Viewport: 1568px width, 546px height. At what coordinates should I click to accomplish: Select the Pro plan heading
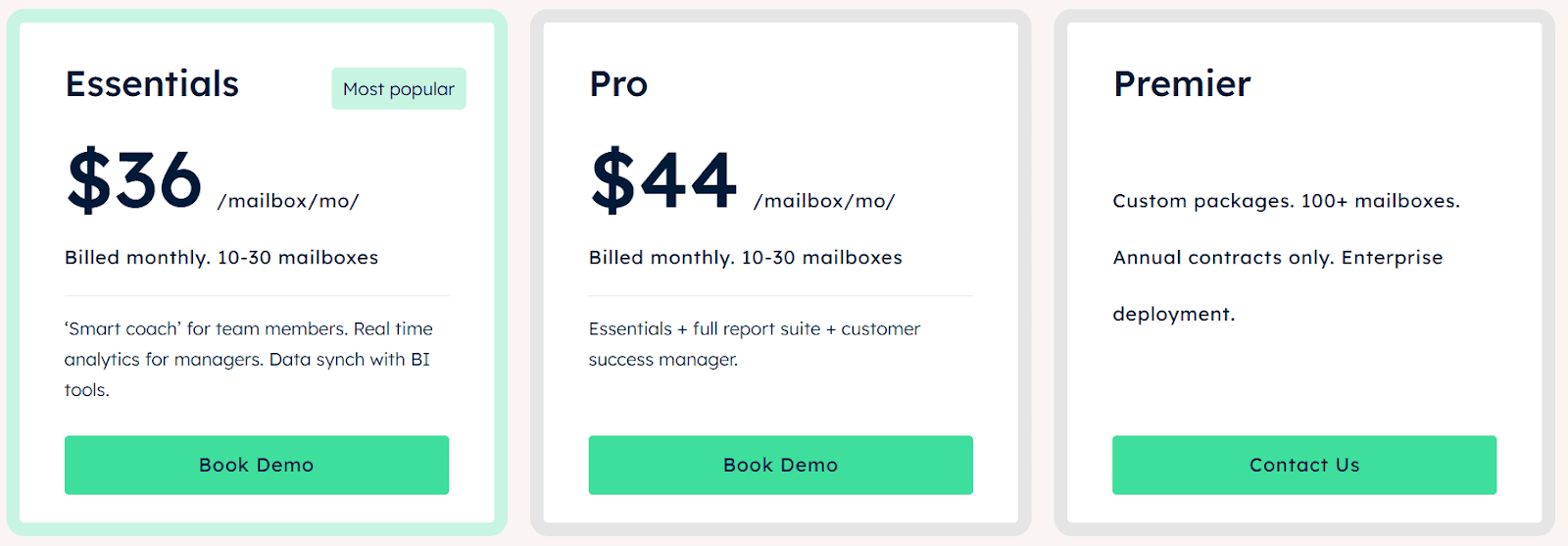coord(618,84)
